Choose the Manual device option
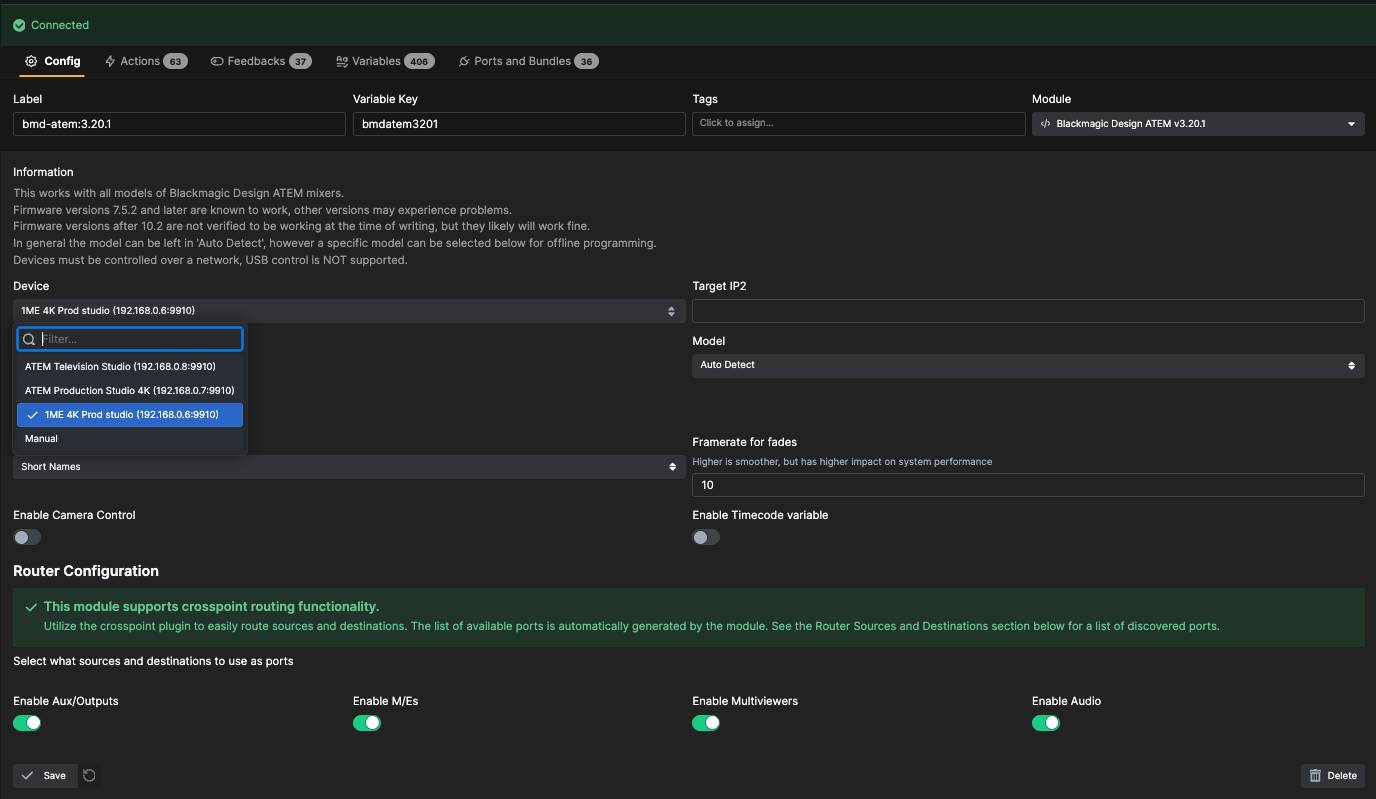 tap(130, 438)
